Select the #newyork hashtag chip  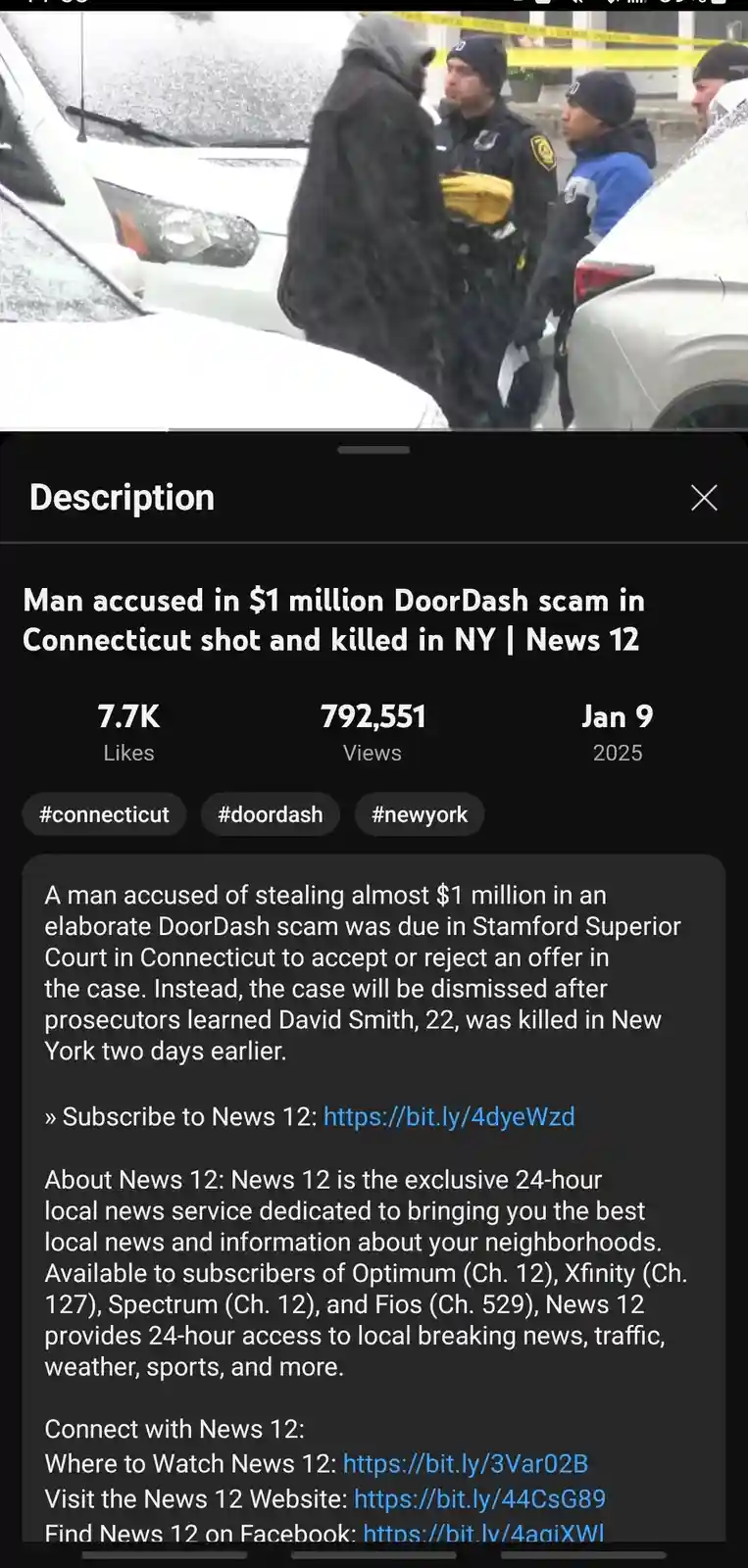coord(420,814)
